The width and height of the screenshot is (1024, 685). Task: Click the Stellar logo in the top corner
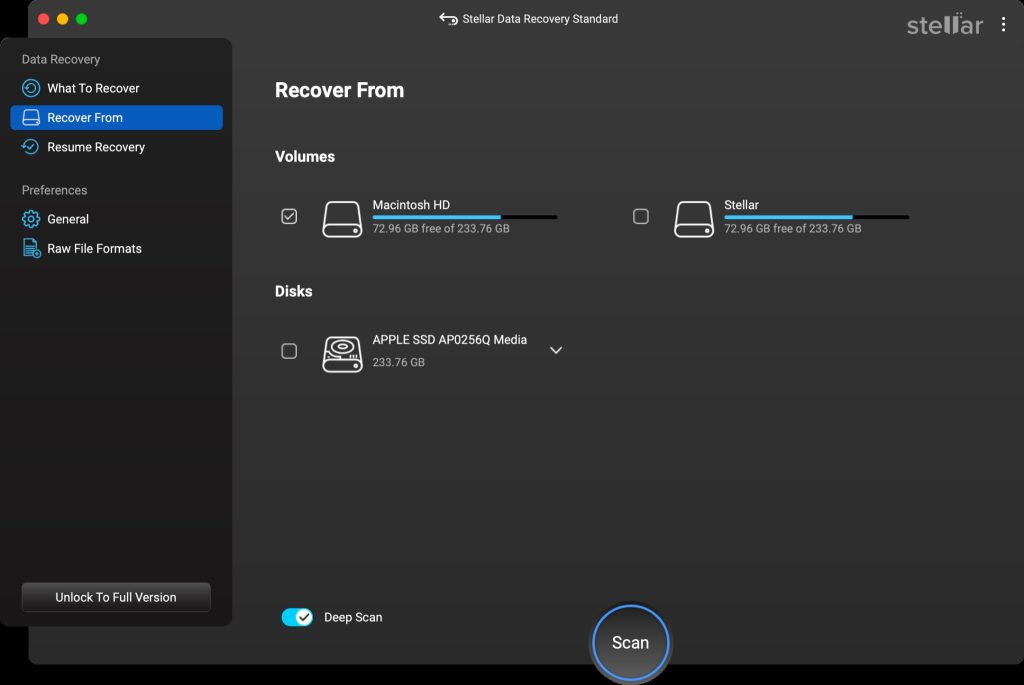tap(944, 26)
